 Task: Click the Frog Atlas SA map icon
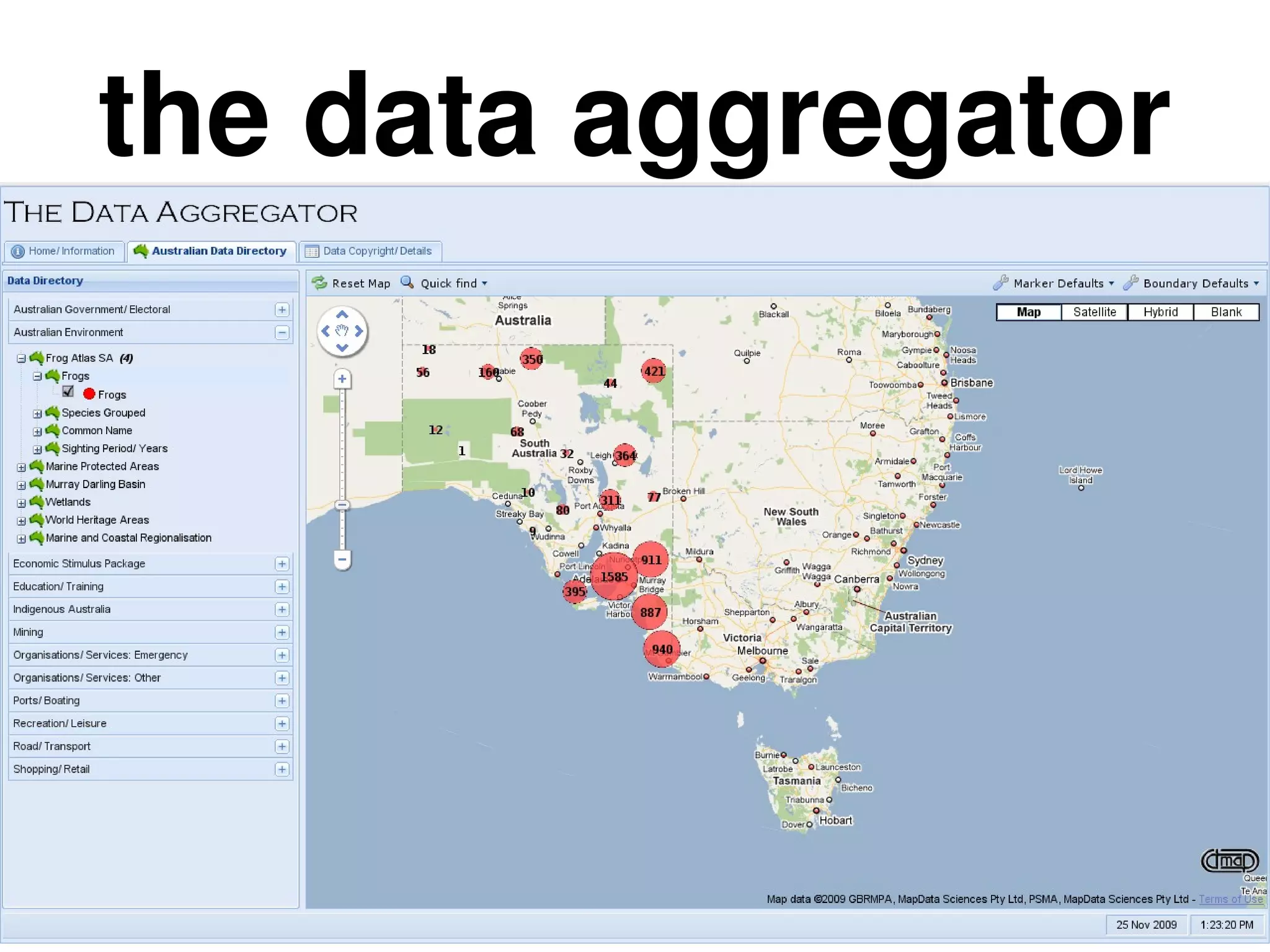[x=37, y=358]
